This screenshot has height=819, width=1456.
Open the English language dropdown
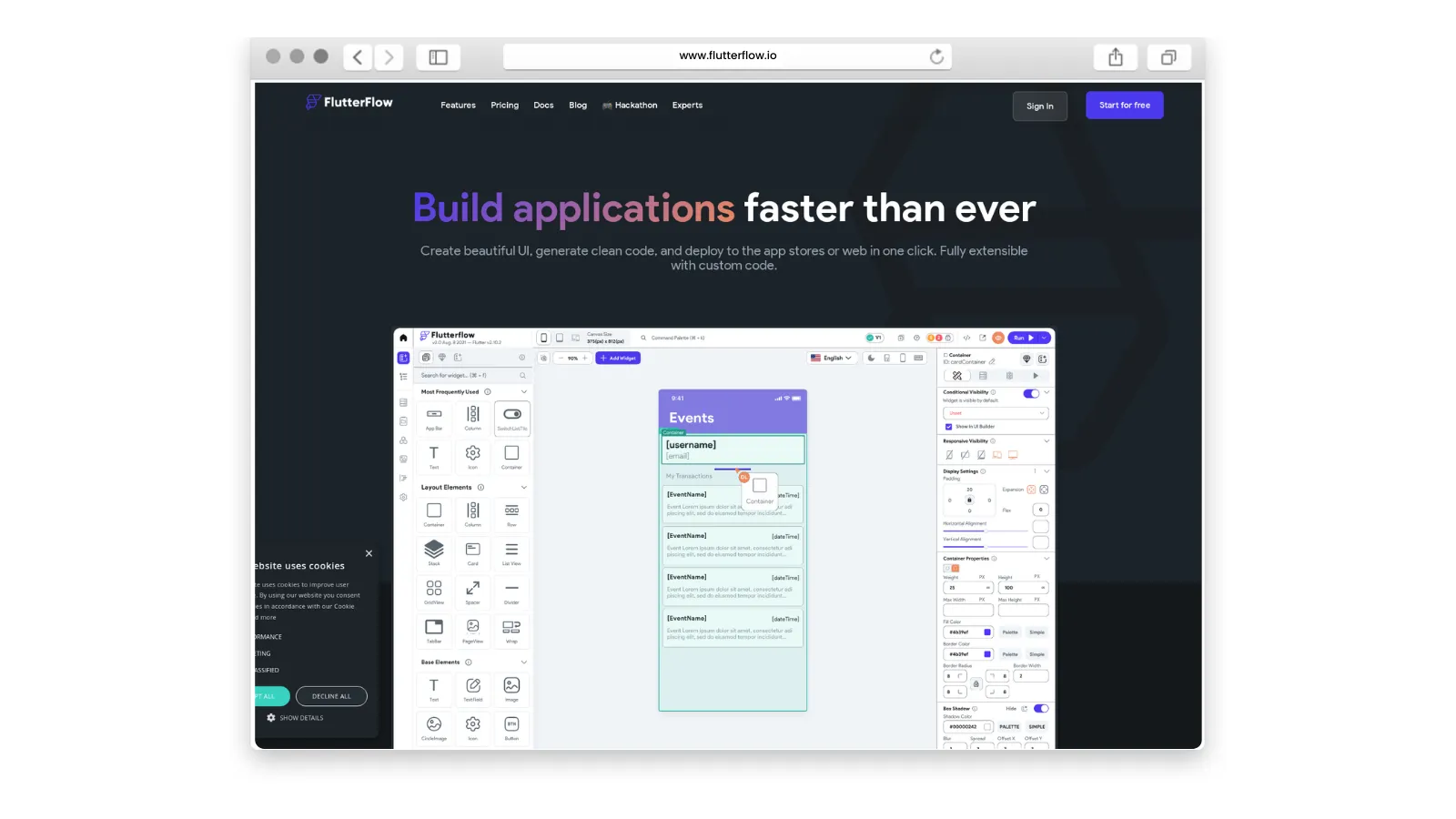pos(831,358)
